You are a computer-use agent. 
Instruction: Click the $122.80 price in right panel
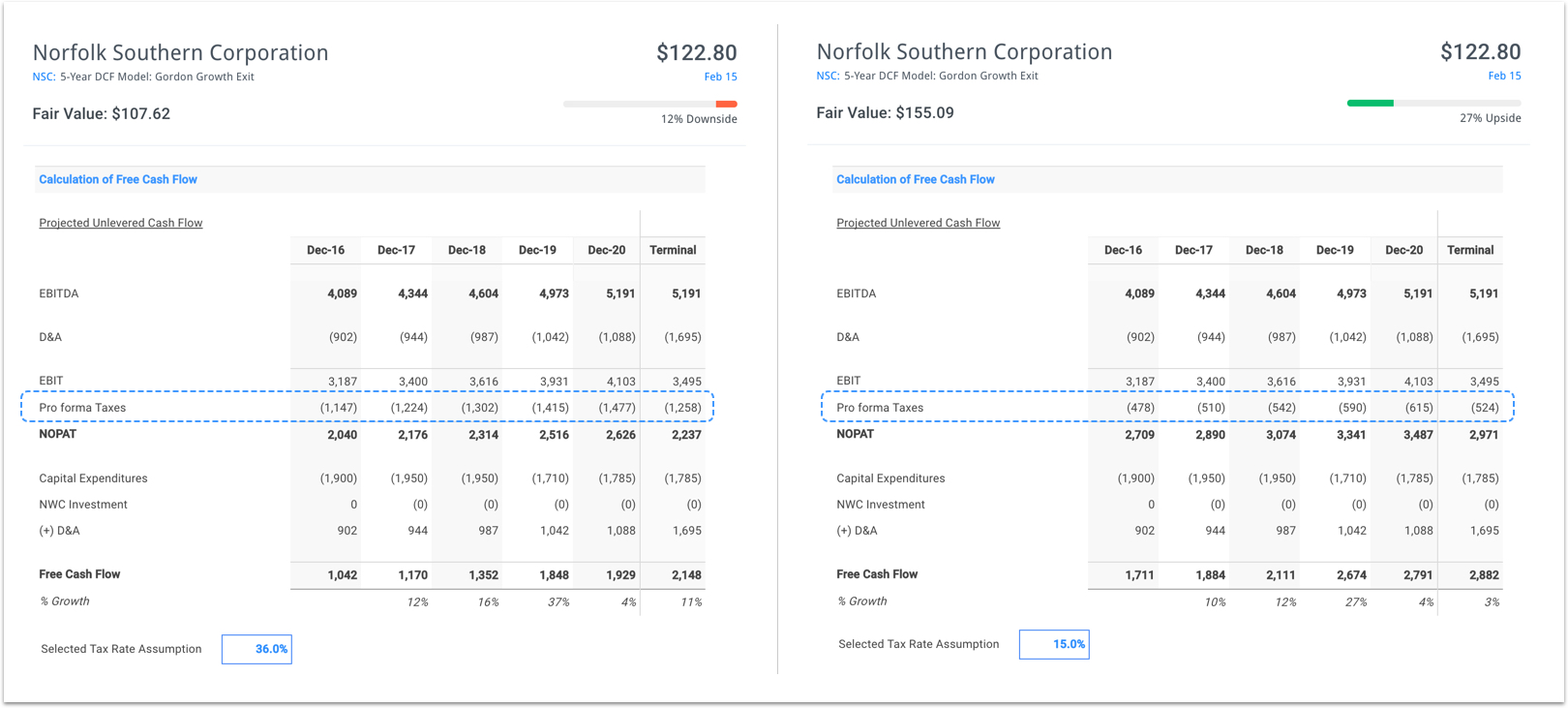(1481, 51)
